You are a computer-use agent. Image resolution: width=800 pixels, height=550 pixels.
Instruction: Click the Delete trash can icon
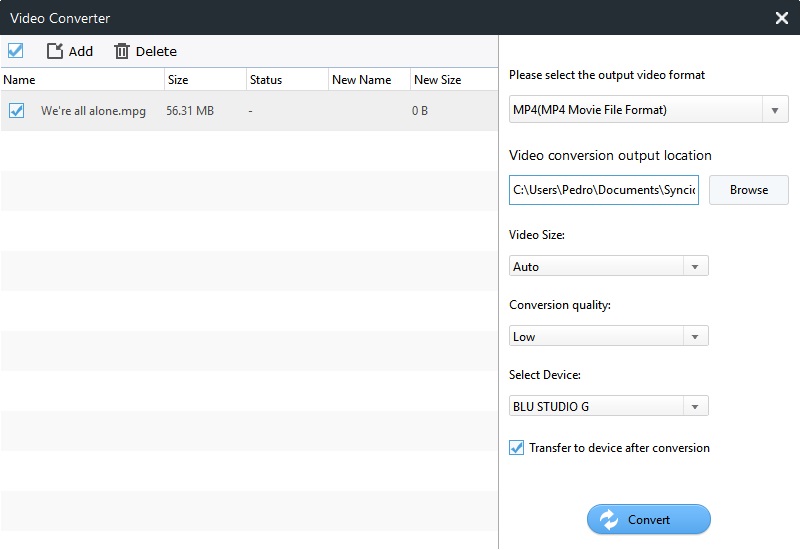[x=121, y=51]
